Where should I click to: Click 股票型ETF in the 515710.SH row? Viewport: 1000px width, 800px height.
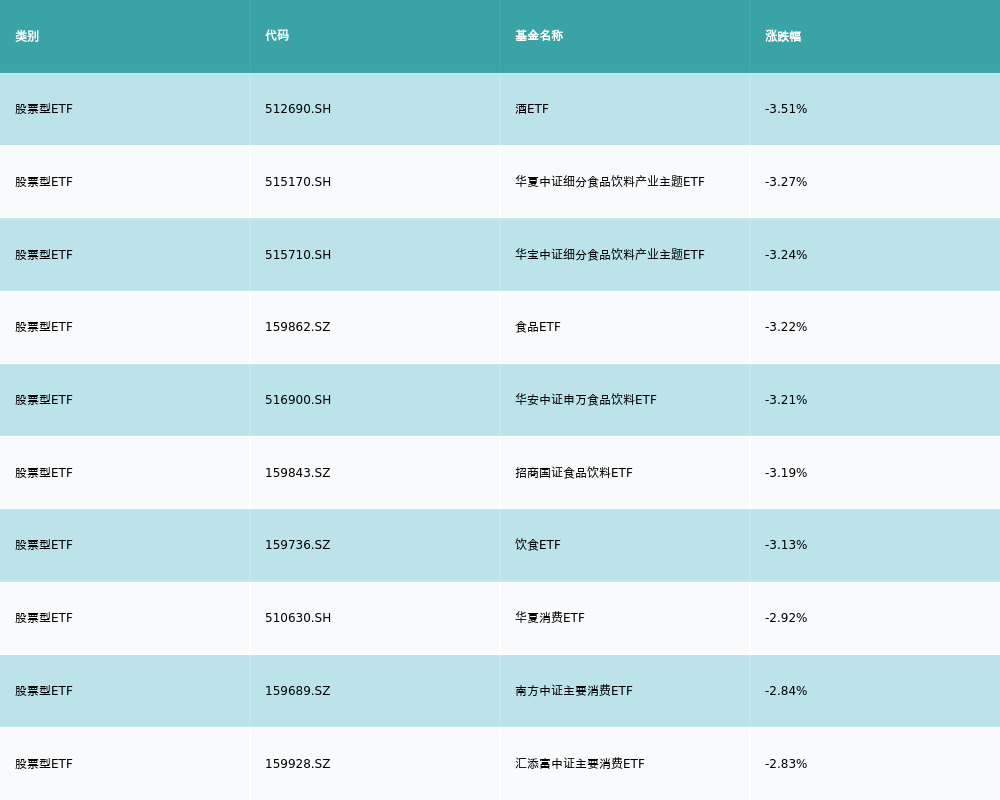click(x=44, y=255)
